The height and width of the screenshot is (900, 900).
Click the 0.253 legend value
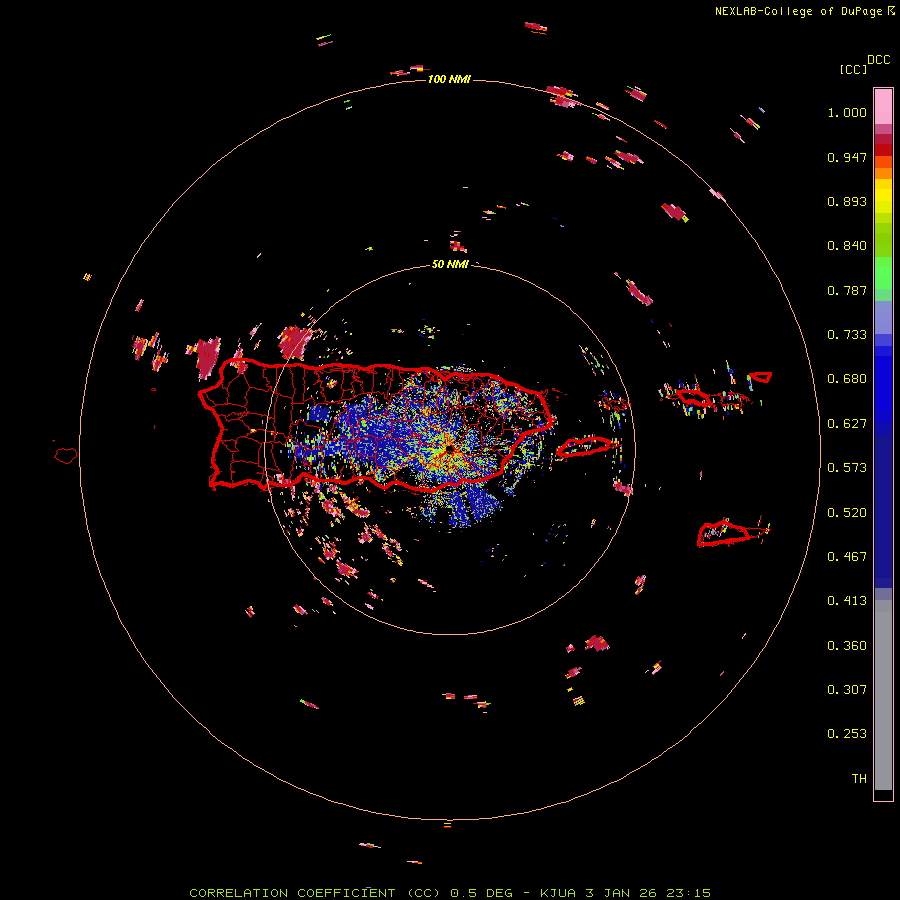(847, 734)
